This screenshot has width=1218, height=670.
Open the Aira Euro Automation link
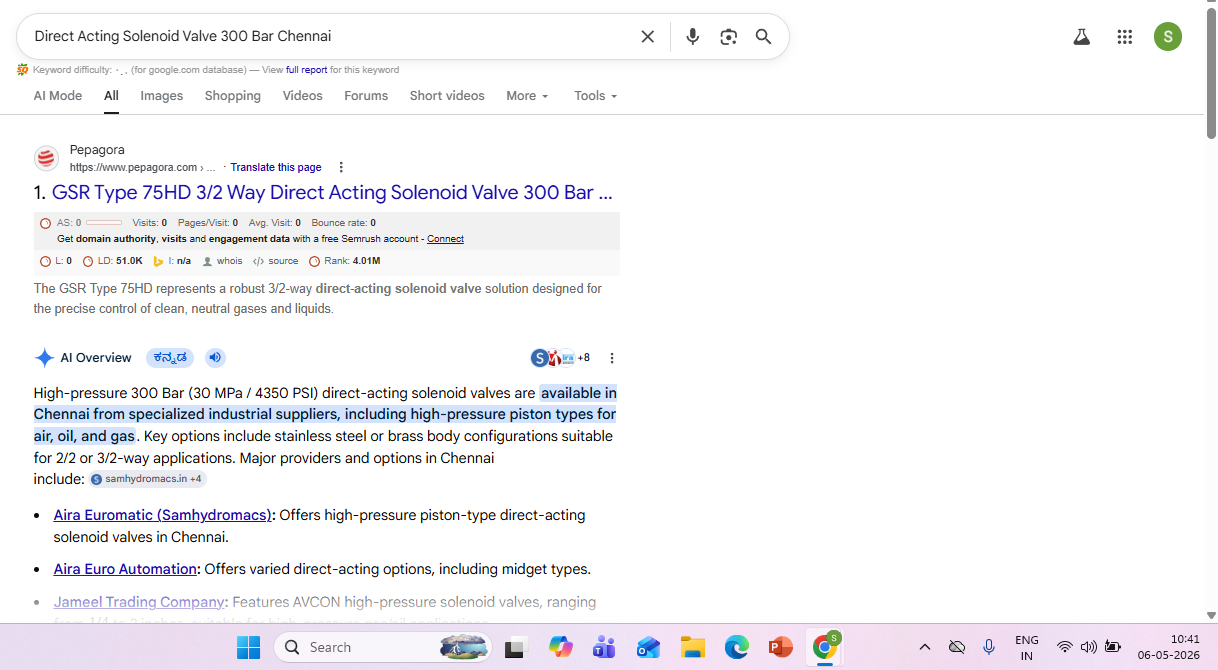[x=125, y=569]
